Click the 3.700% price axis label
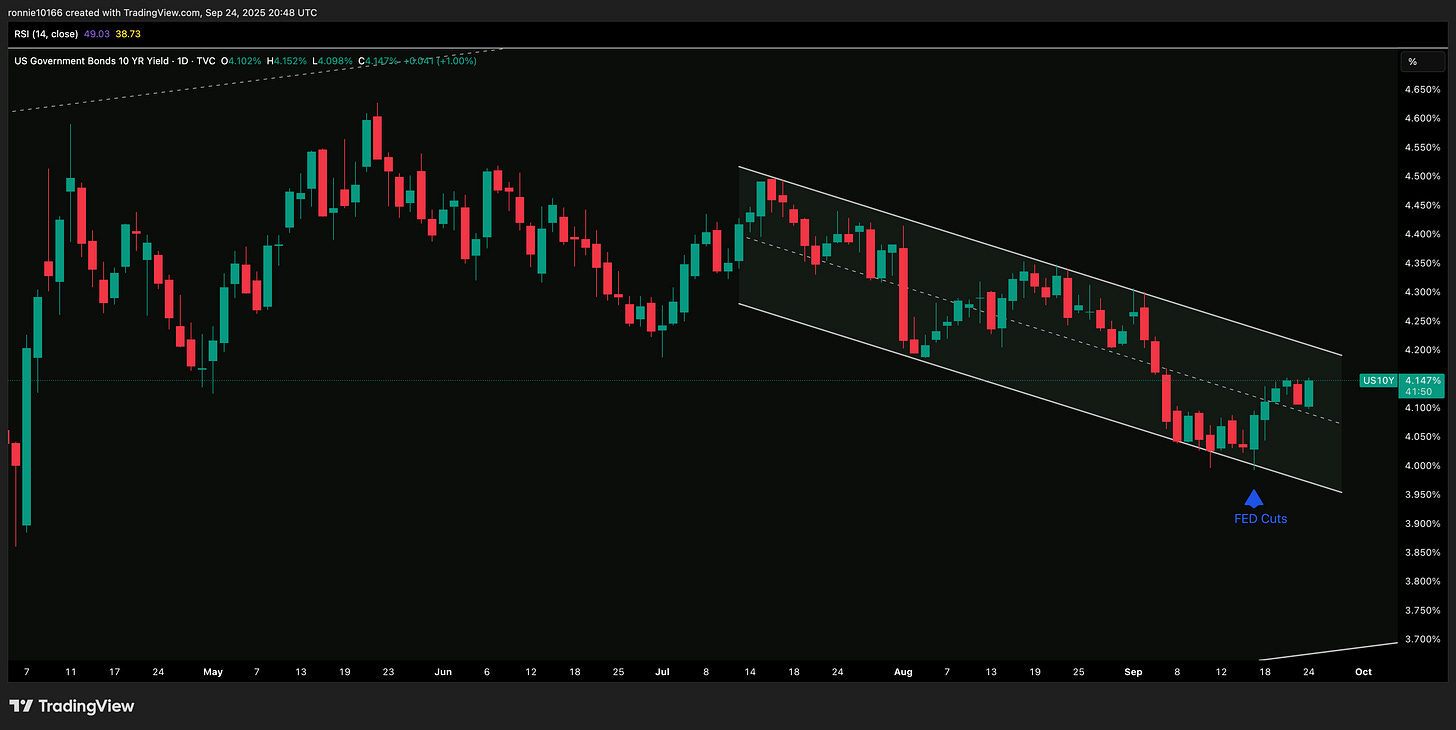Image resolution: width=1456 pixels, height=730 pixels. [1423, 640]
